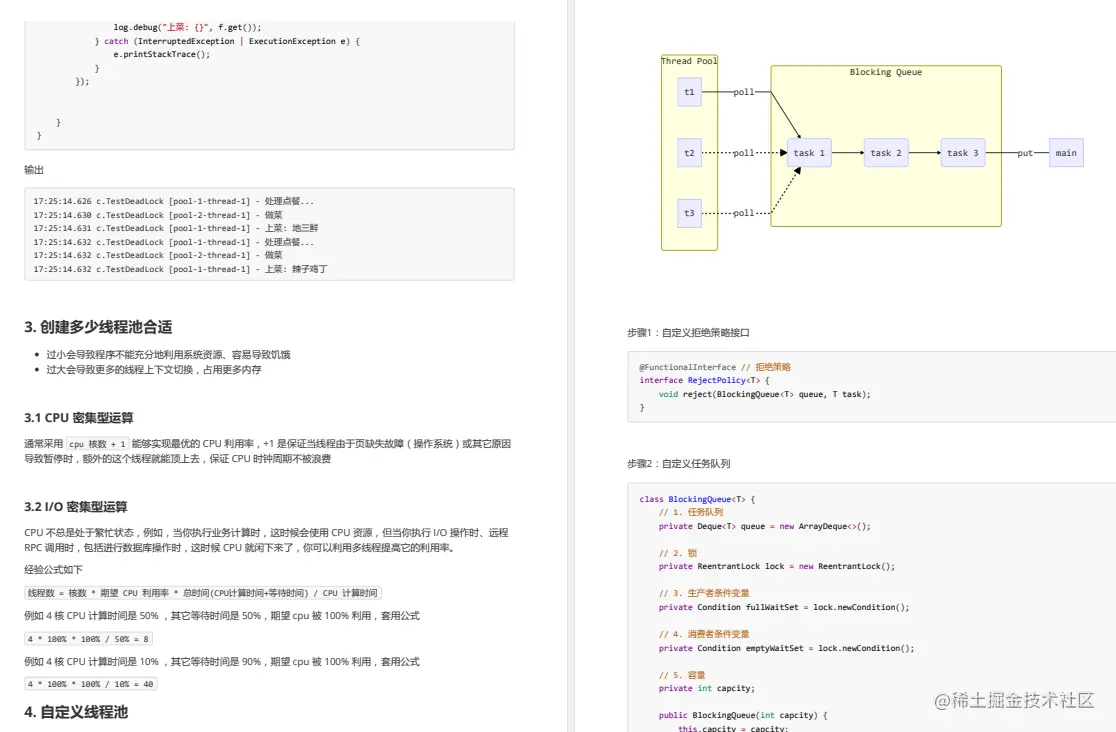1116x732 pixels.
Task: Click the code line declaring "Deque<T> queue"
Action: tap(764, 526)
